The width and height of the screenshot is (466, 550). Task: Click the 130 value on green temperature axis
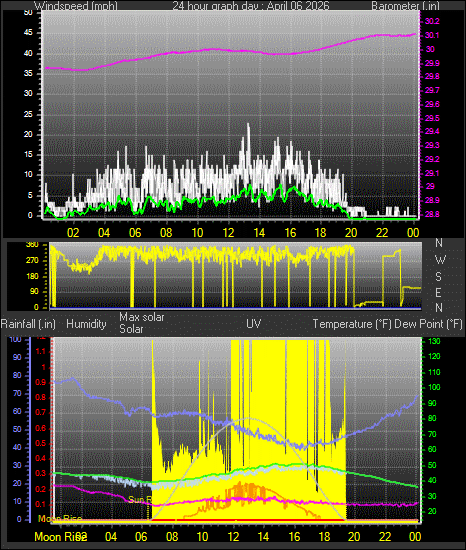[x=434, y=341]
